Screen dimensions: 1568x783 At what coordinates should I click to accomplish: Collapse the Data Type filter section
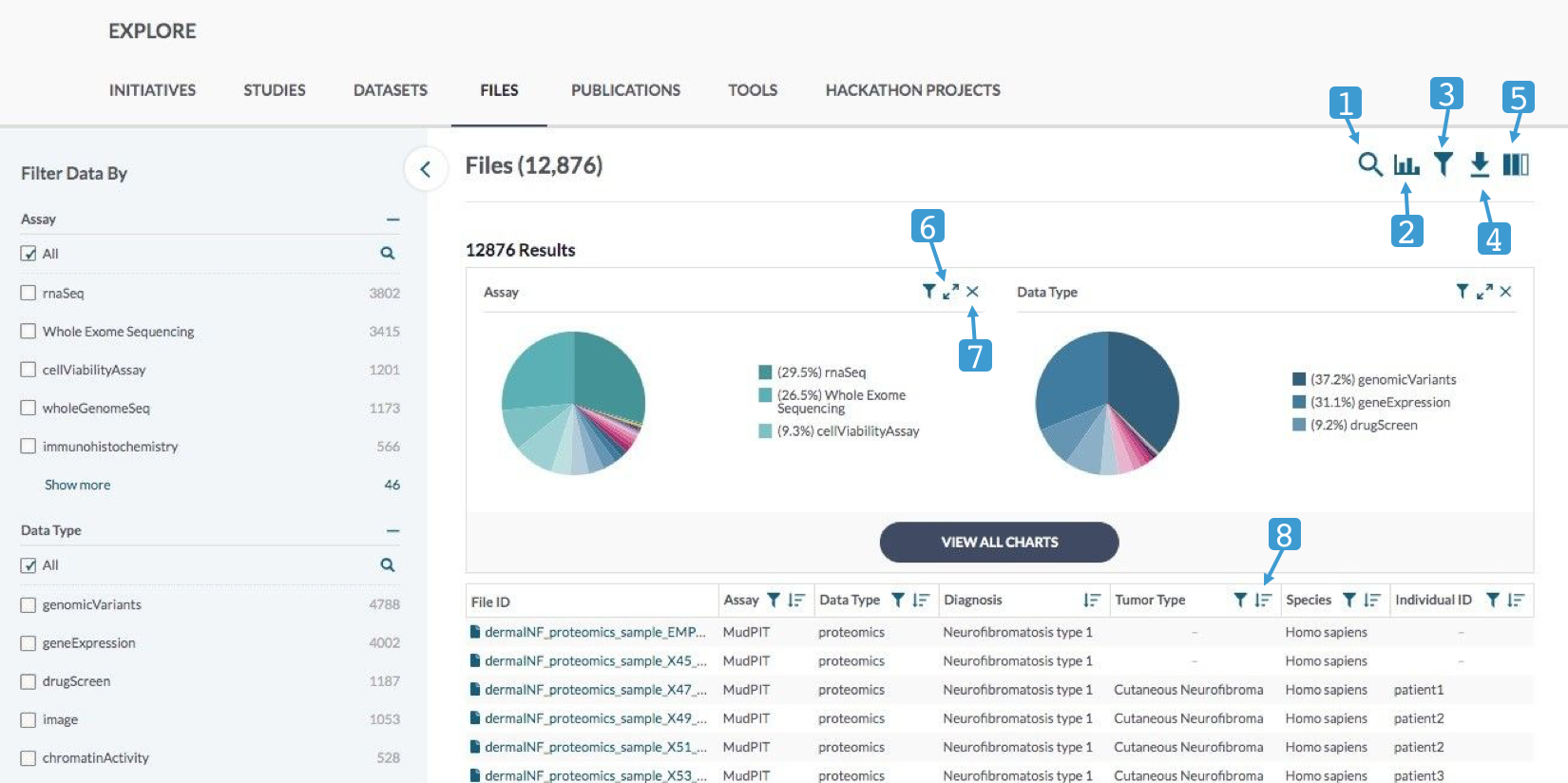pyautogui.click(x=392, y=530)
